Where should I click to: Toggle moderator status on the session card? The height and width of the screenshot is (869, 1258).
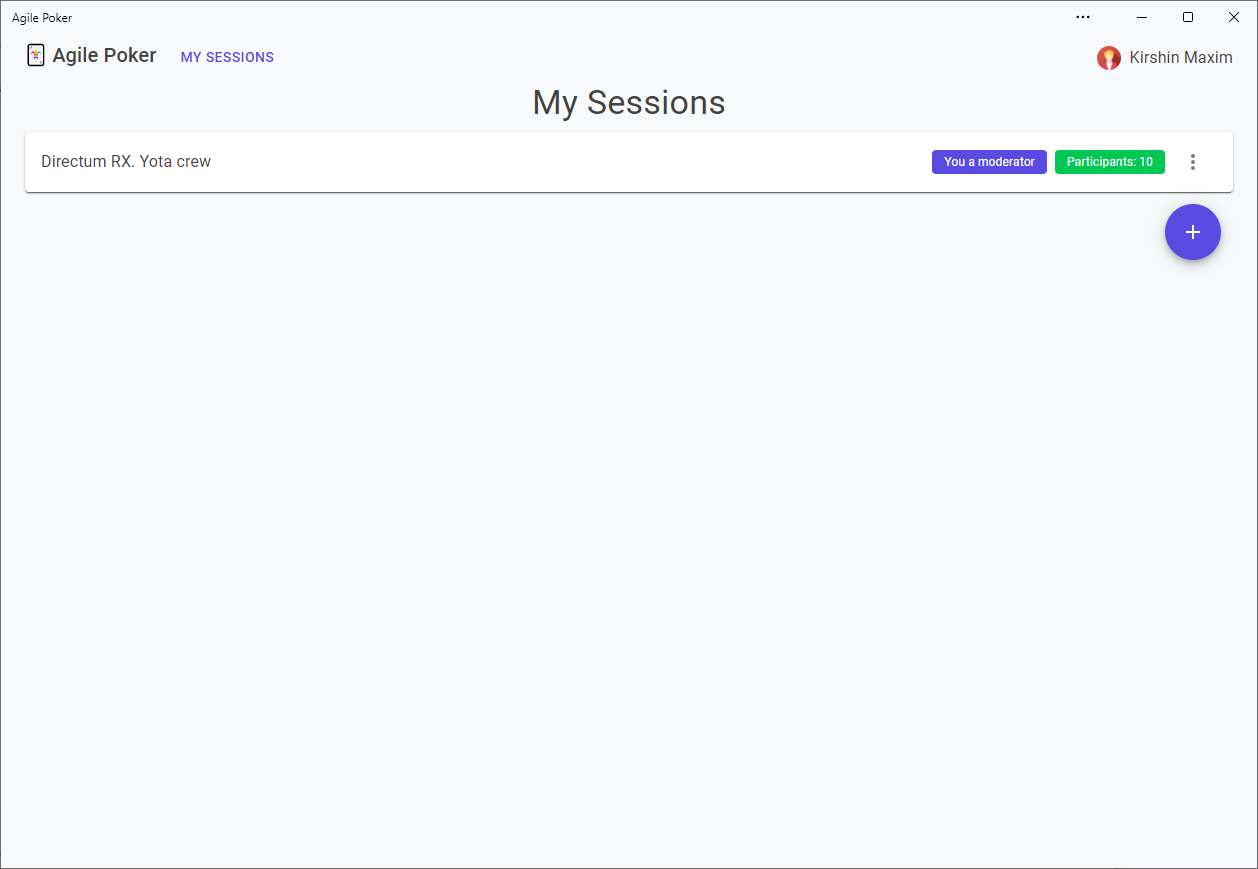click(x=989, y=161)
